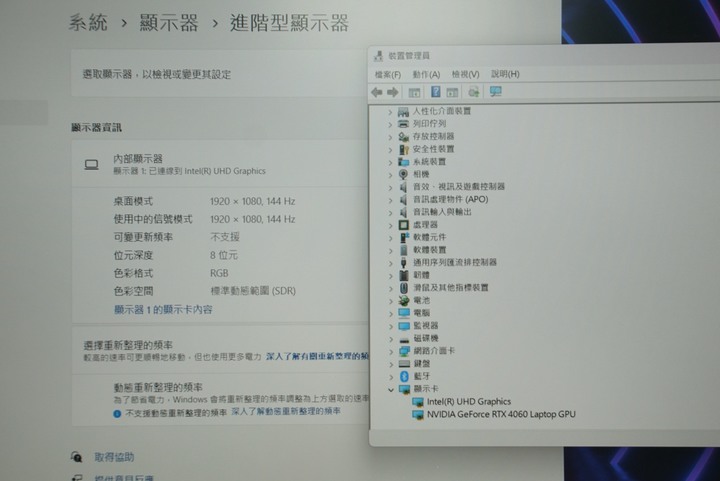Click the 位元深度 value 8 位元
The height and width of the screenshot is (481, 720).
coord(224,255)
